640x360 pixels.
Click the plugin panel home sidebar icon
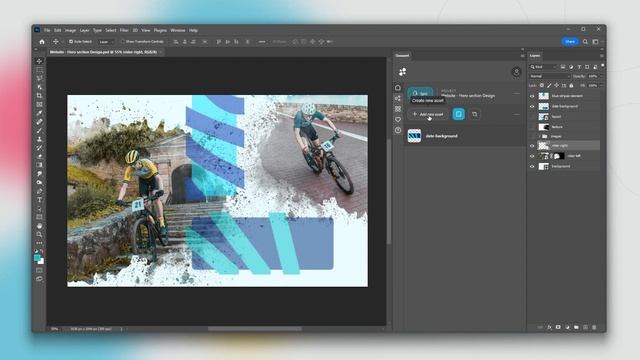pos(398,88)
